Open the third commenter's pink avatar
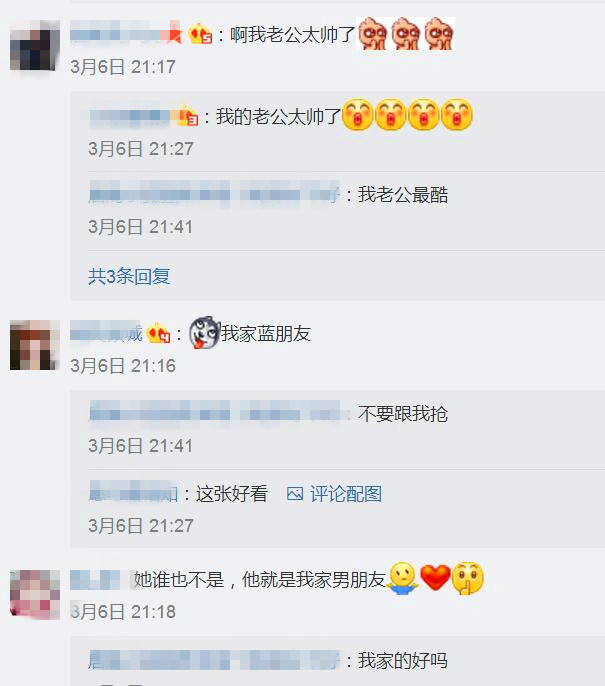 35,594
